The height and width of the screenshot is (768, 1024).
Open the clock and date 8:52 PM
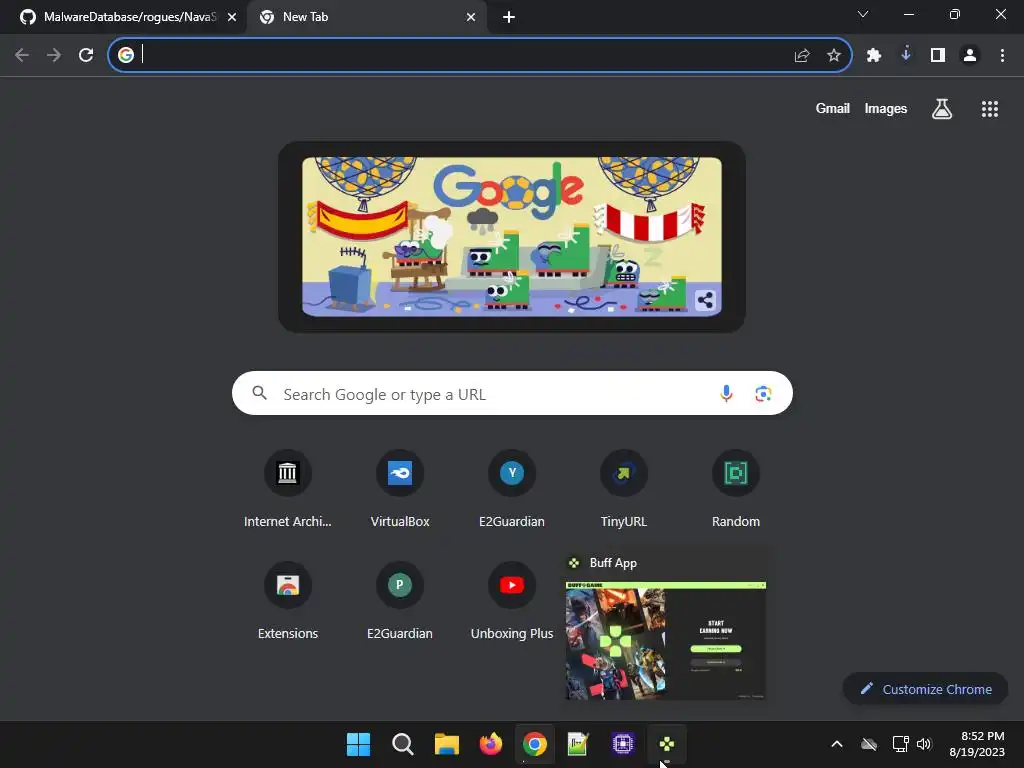point(977,744)
